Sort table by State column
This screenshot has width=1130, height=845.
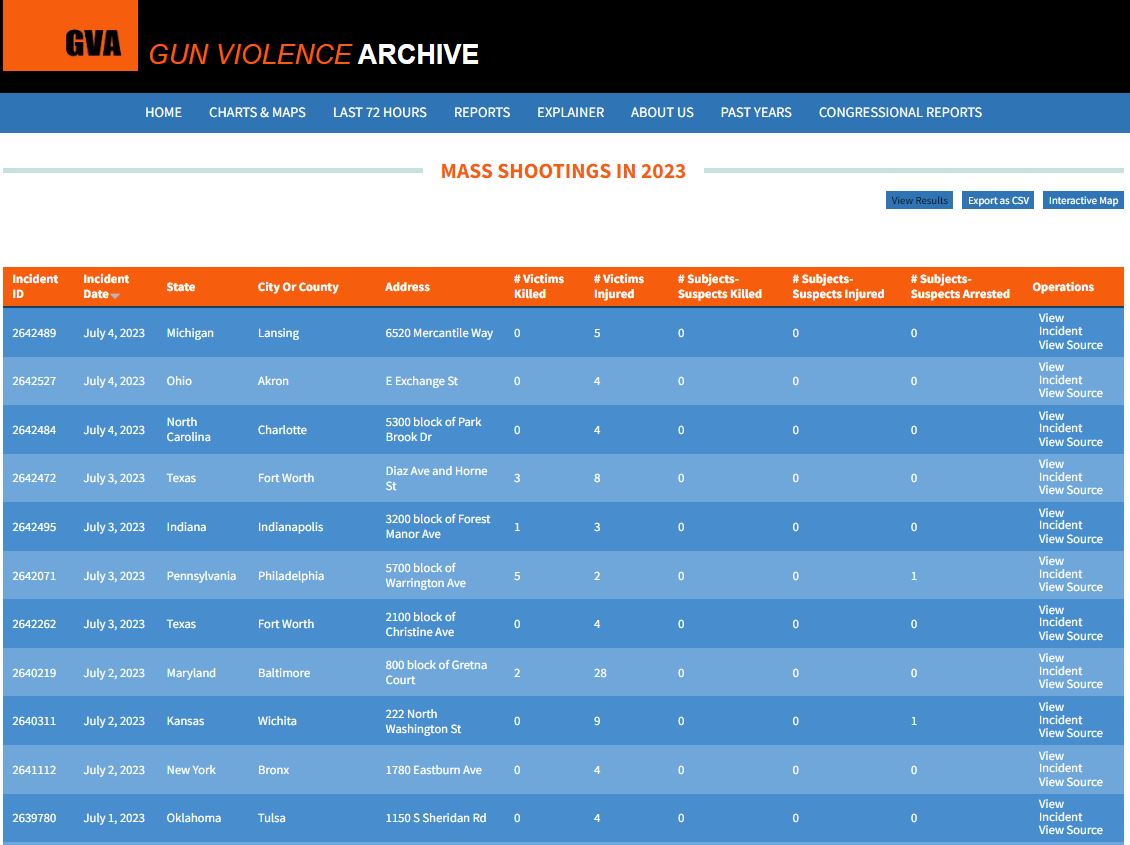tap(181, 287)
